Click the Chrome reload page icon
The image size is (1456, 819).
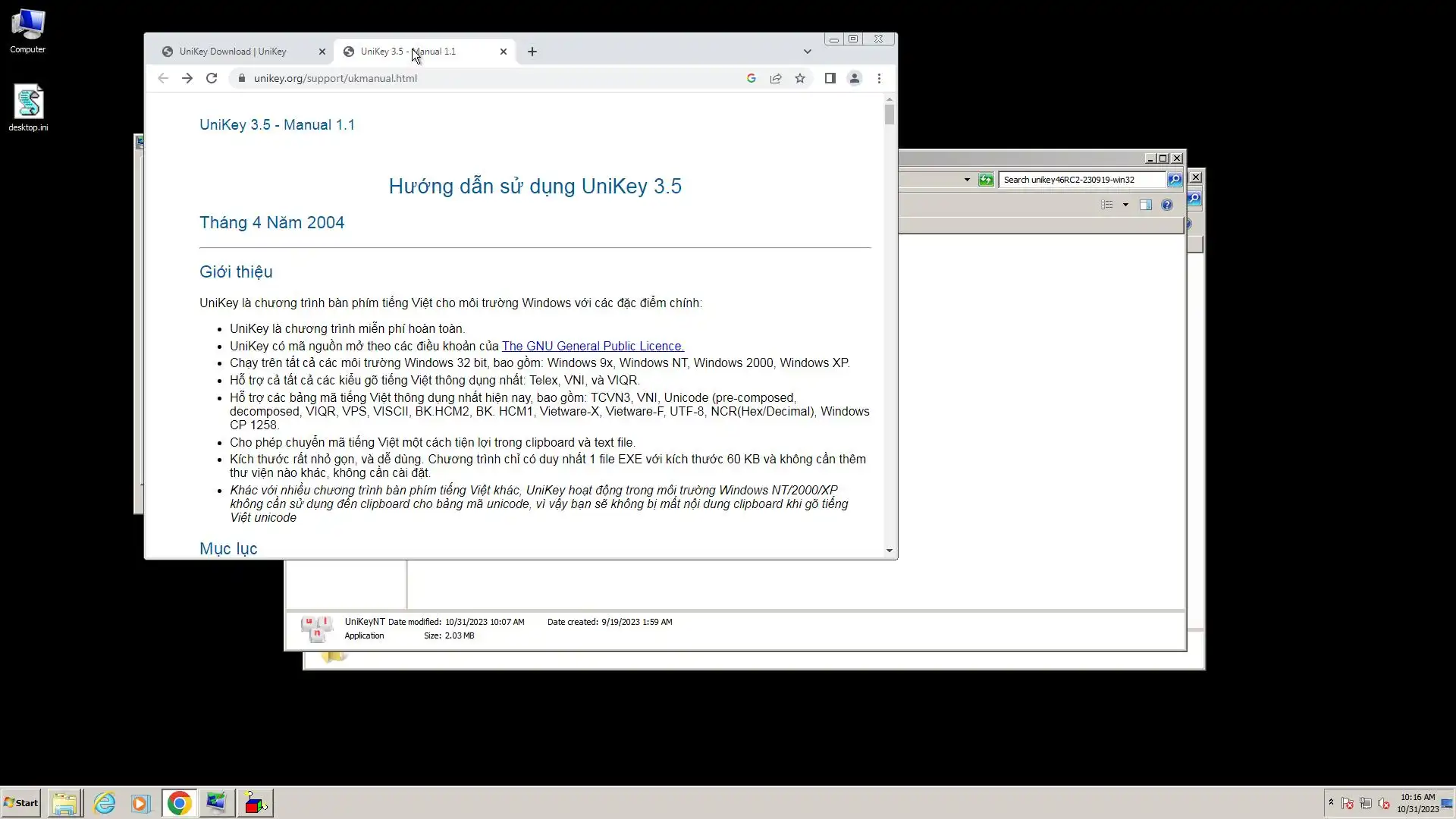click(x=212, y=78)
